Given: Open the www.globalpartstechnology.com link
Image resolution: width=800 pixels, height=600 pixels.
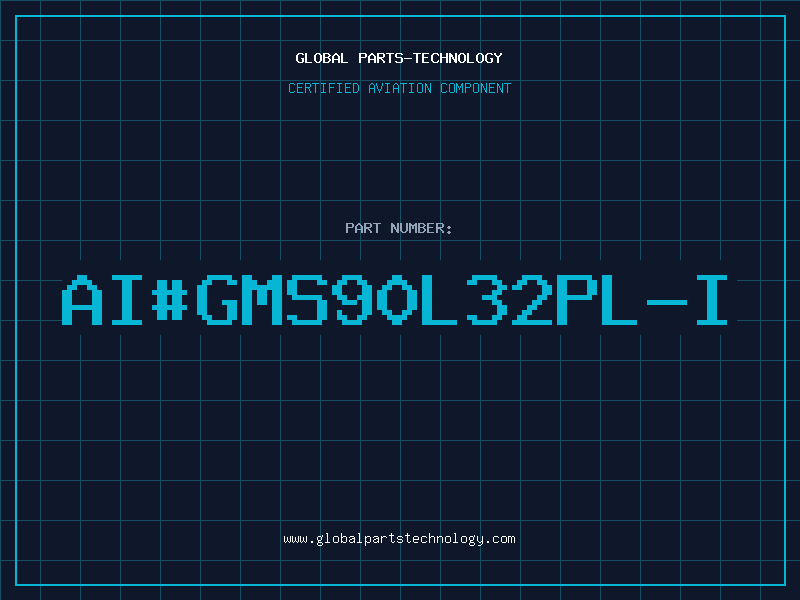Looking at the screenshot, I should [399, 539].
